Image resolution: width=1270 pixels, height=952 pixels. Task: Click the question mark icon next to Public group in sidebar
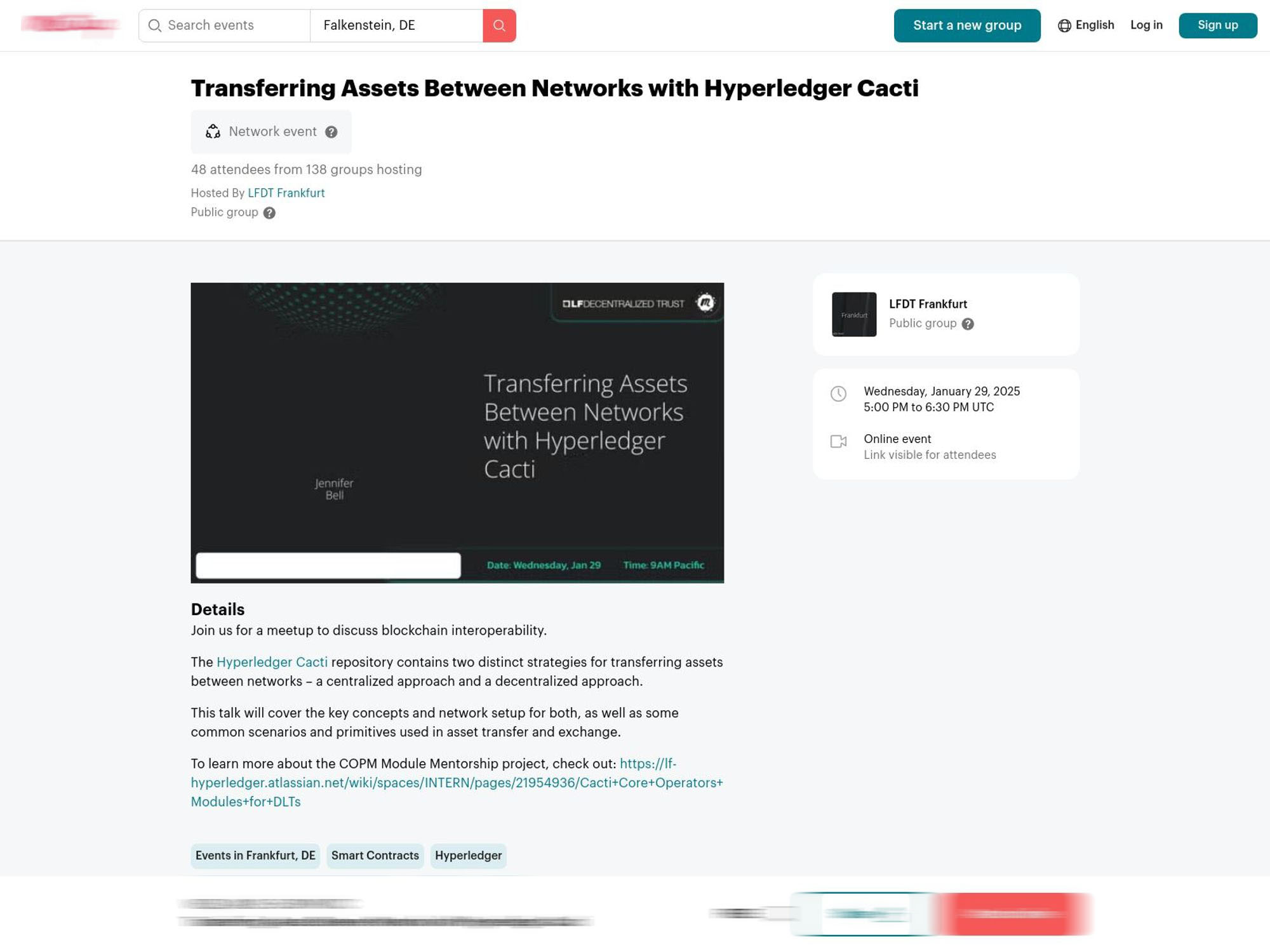click(967, 323)
